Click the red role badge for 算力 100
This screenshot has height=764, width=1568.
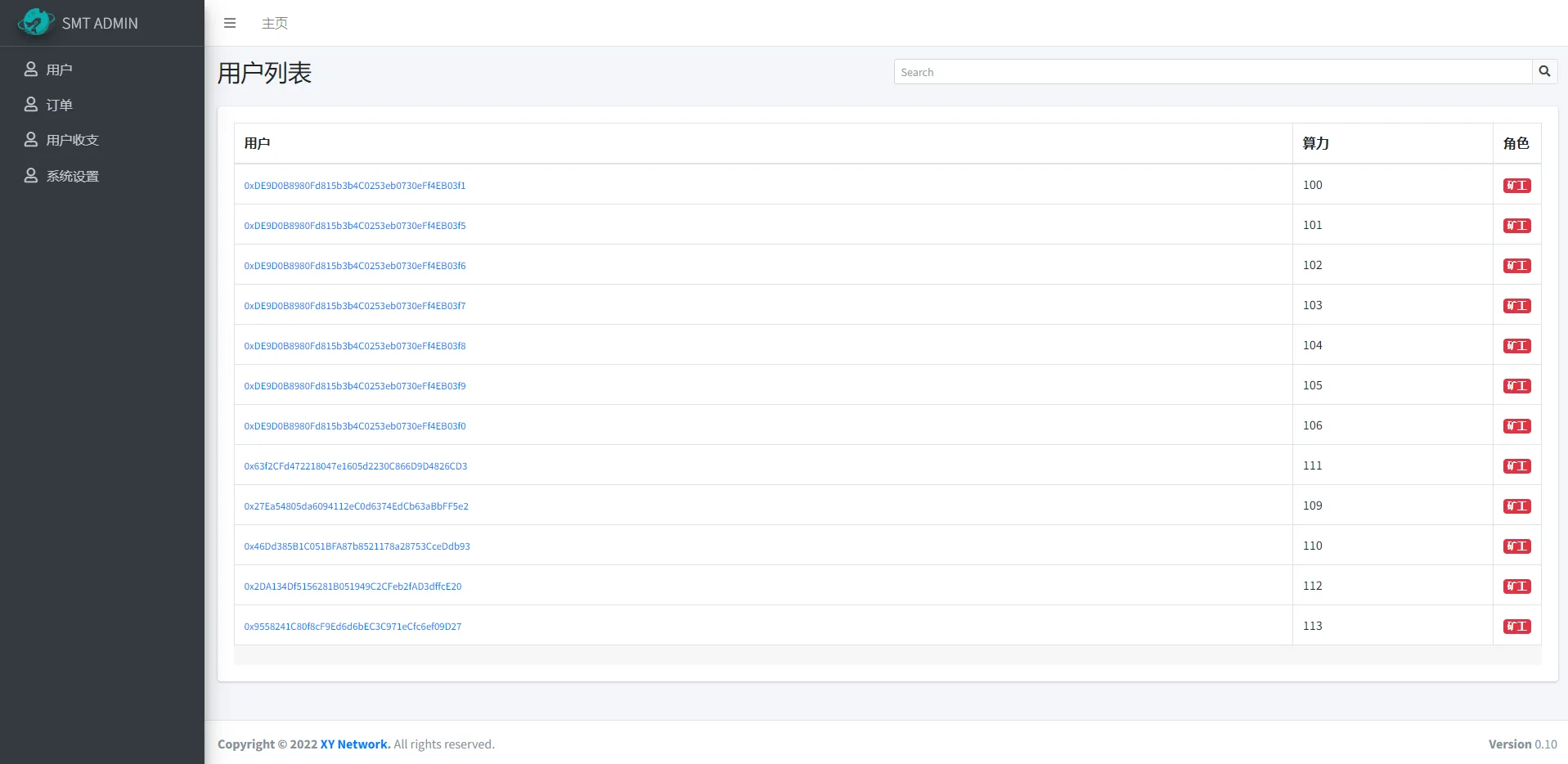(1516, 186)
